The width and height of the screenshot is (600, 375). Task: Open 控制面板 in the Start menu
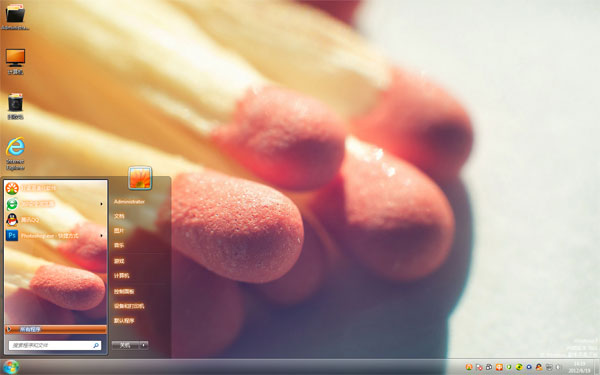[124, 292]
